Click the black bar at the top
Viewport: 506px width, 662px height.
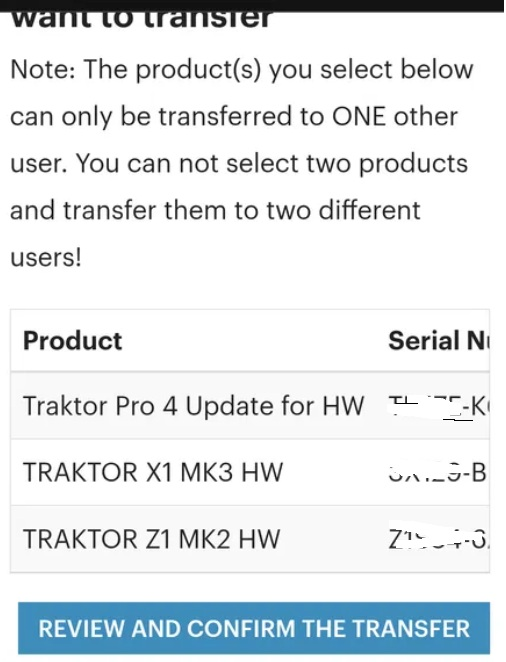253,5
